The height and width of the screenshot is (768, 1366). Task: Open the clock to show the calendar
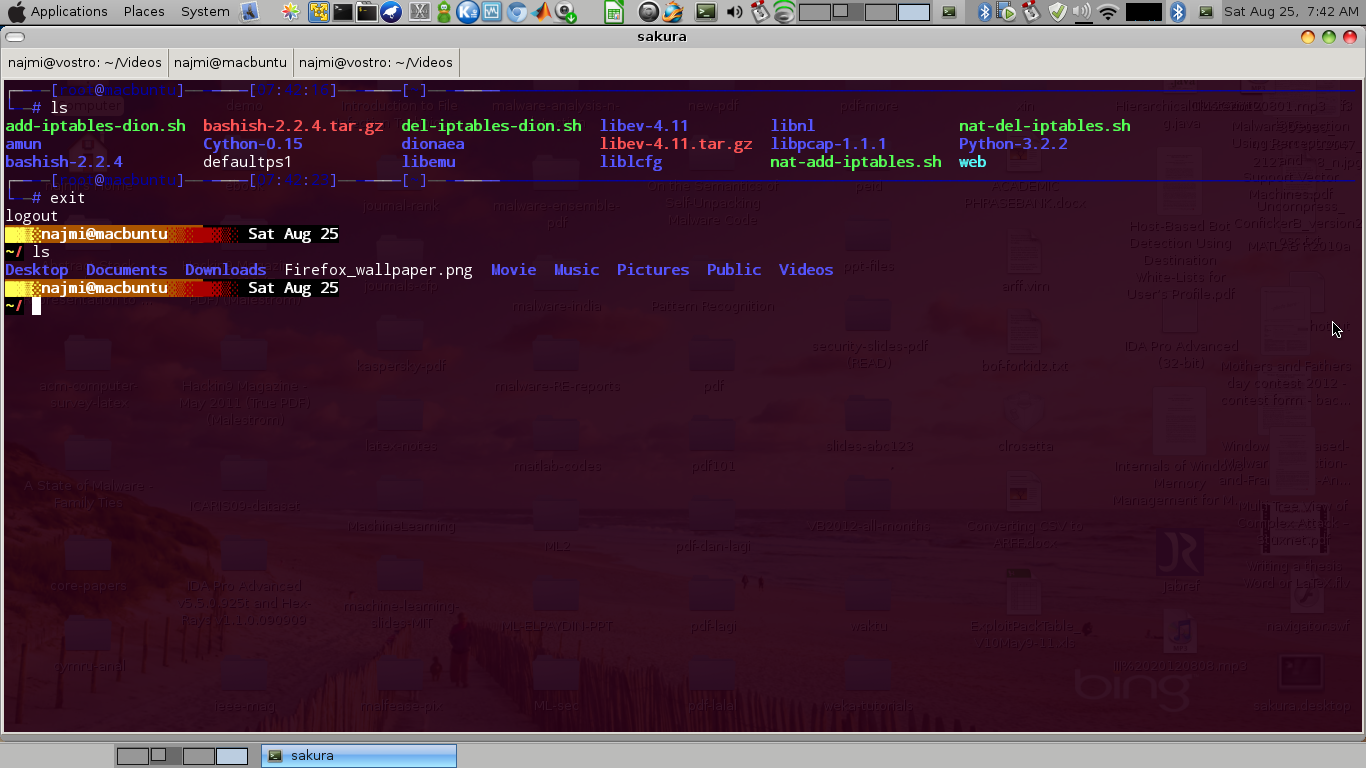1290,11
